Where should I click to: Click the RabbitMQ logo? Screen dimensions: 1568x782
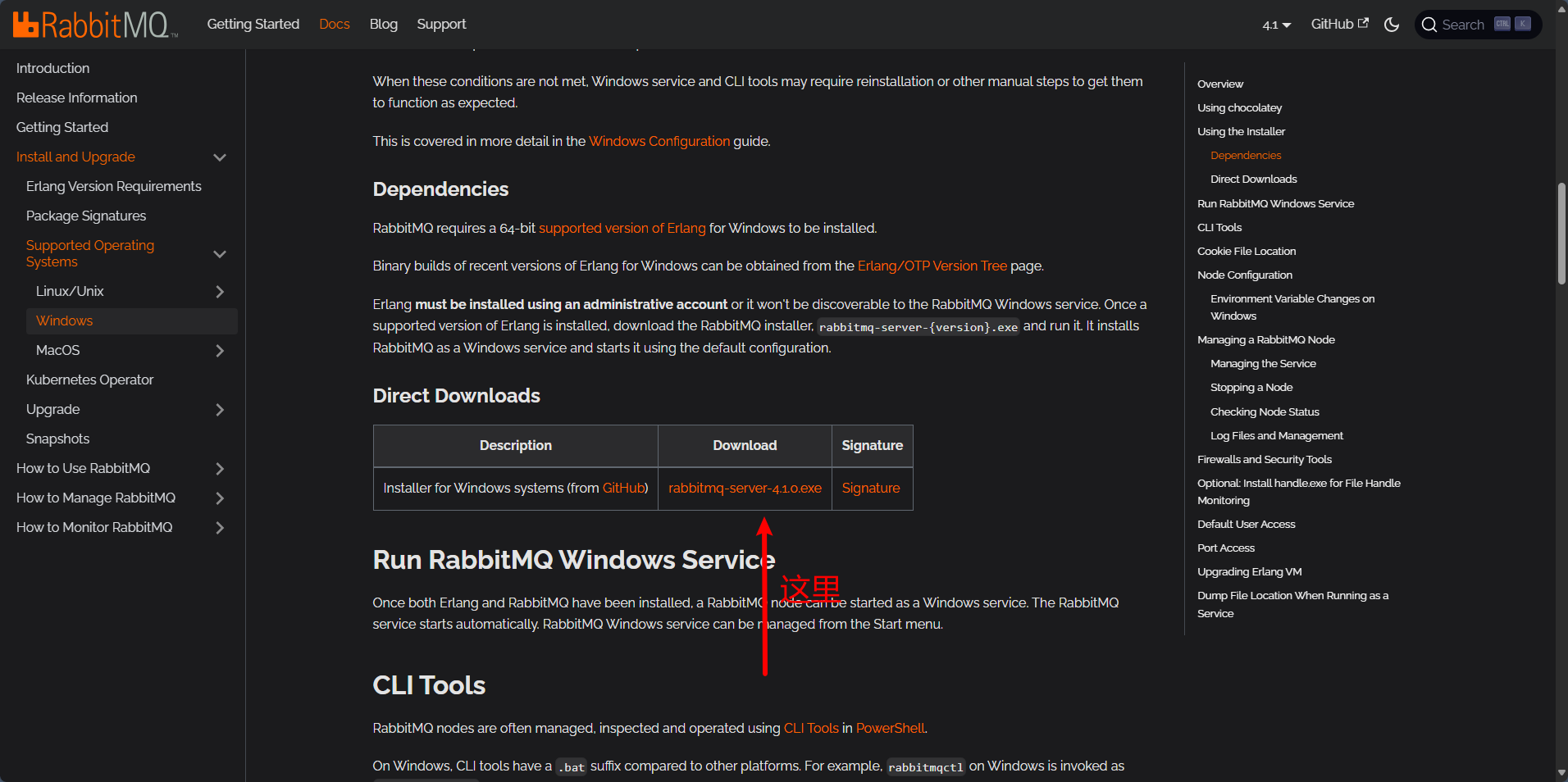click(95, 25)
